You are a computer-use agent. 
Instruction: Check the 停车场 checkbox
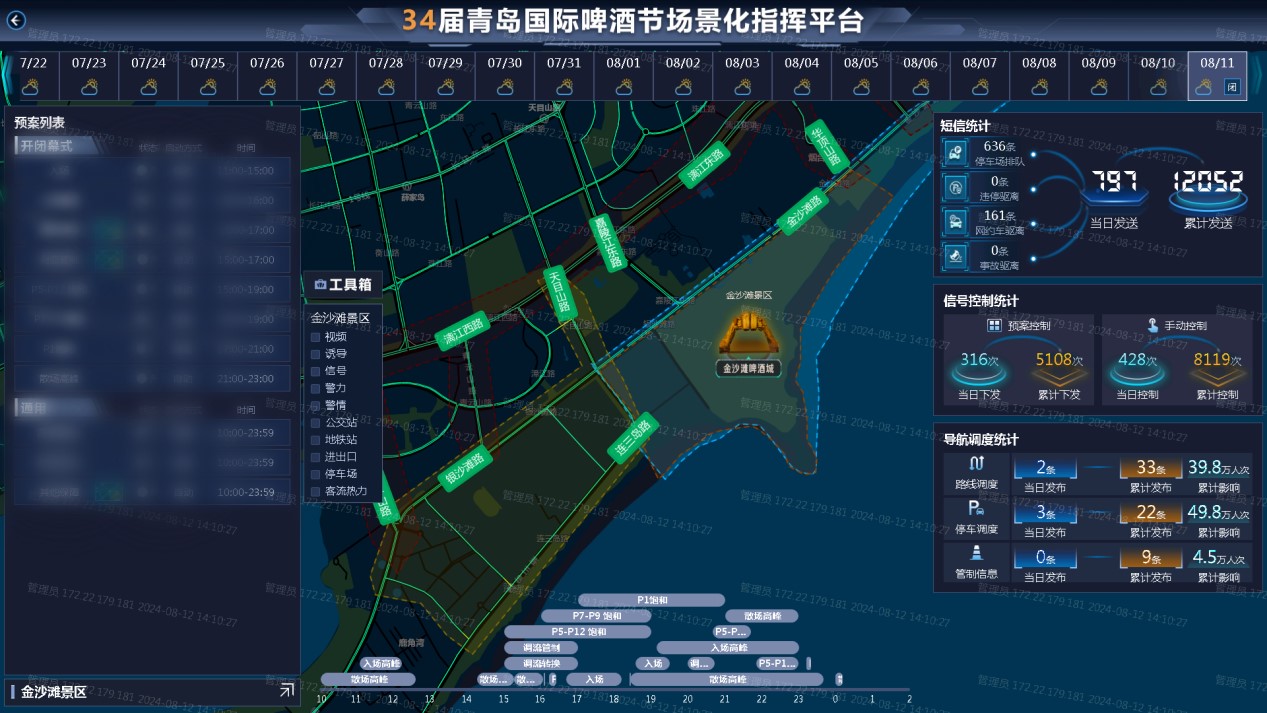tap(315, 474)
